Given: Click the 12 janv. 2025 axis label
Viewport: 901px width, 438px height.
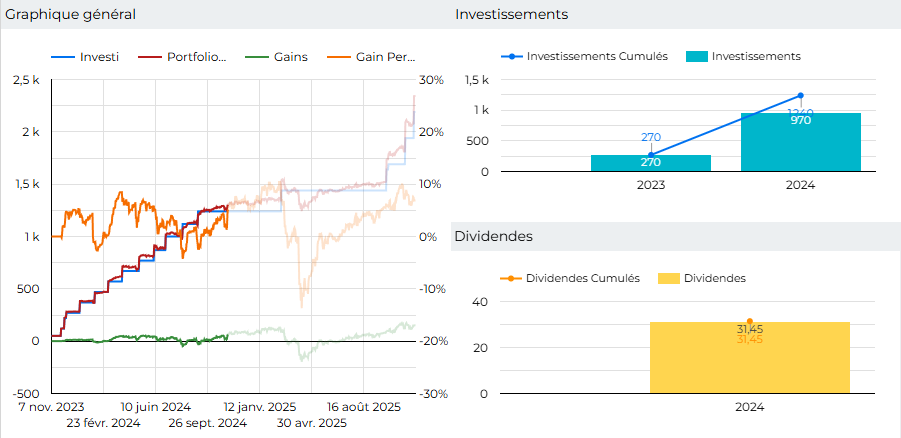Looking at the screenshot, I should 259,407.
